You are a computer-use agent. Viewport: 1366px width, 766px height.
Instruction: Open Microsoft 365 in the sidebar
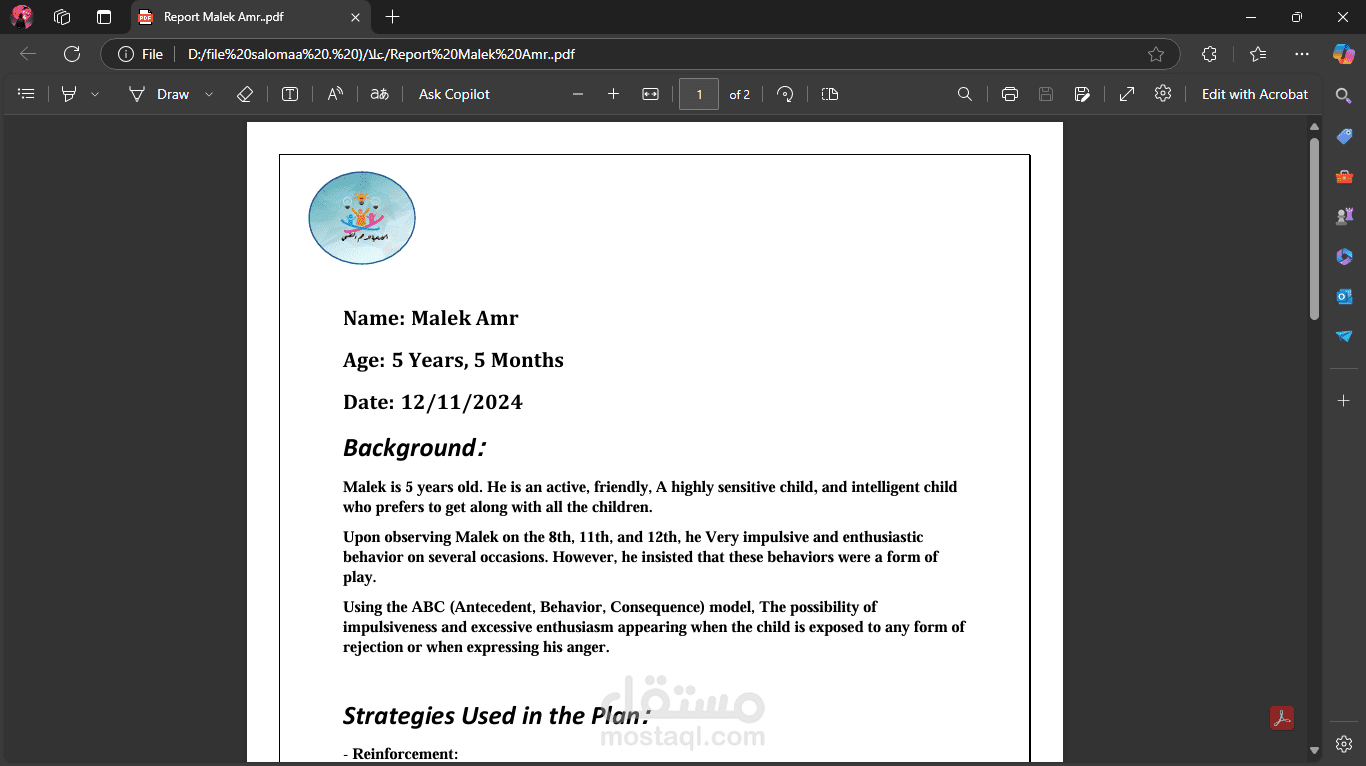[1344, 256]
